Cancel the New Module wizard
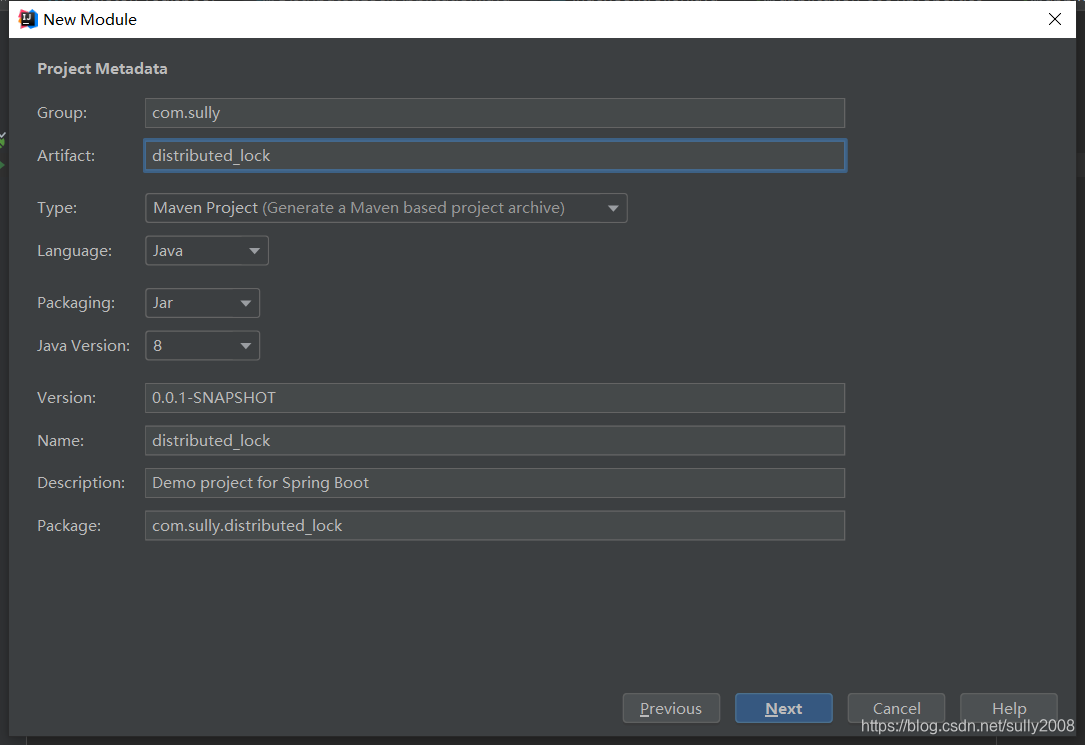1085x745 pixels. 896,708
